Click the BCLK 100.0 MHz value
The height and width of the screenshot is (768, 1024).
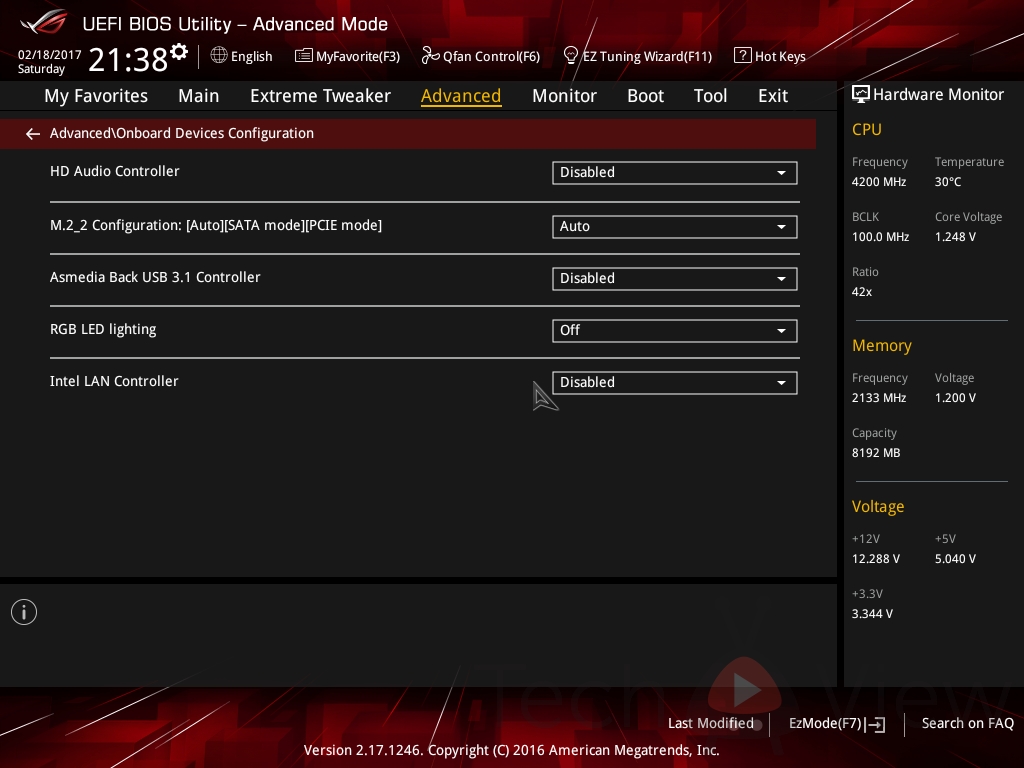coord(880,237)
